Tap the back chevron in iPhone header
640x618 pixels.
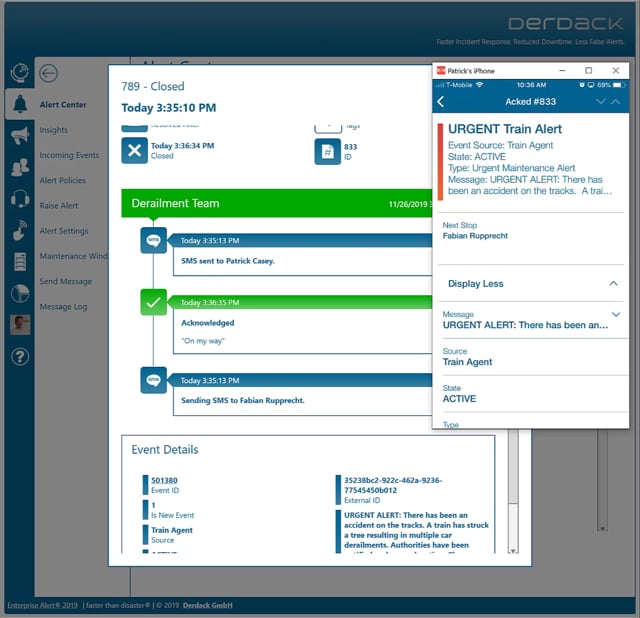click(441, 102)
